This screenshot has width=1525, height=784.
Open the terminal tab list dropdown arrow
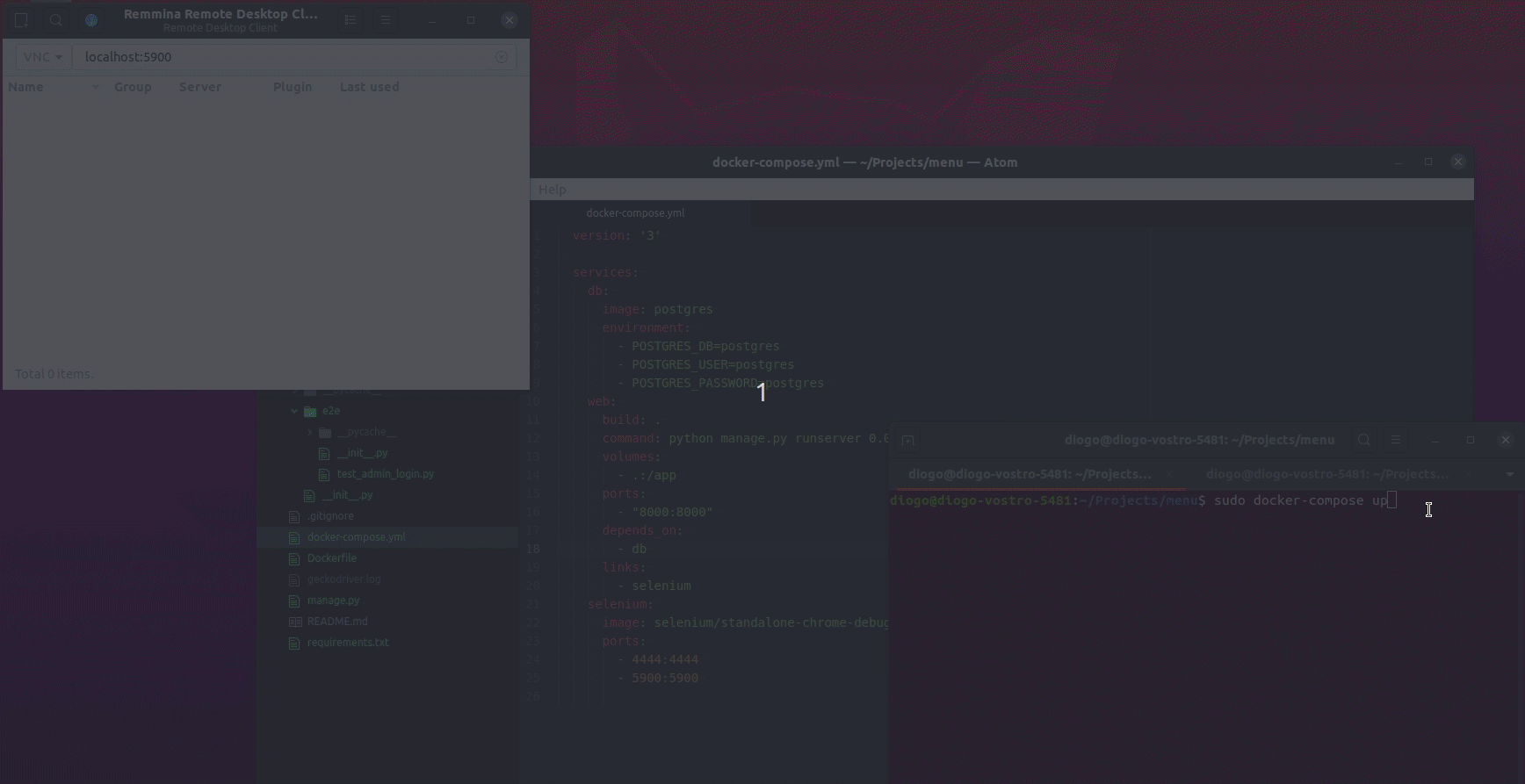(x=1509, y=474)
